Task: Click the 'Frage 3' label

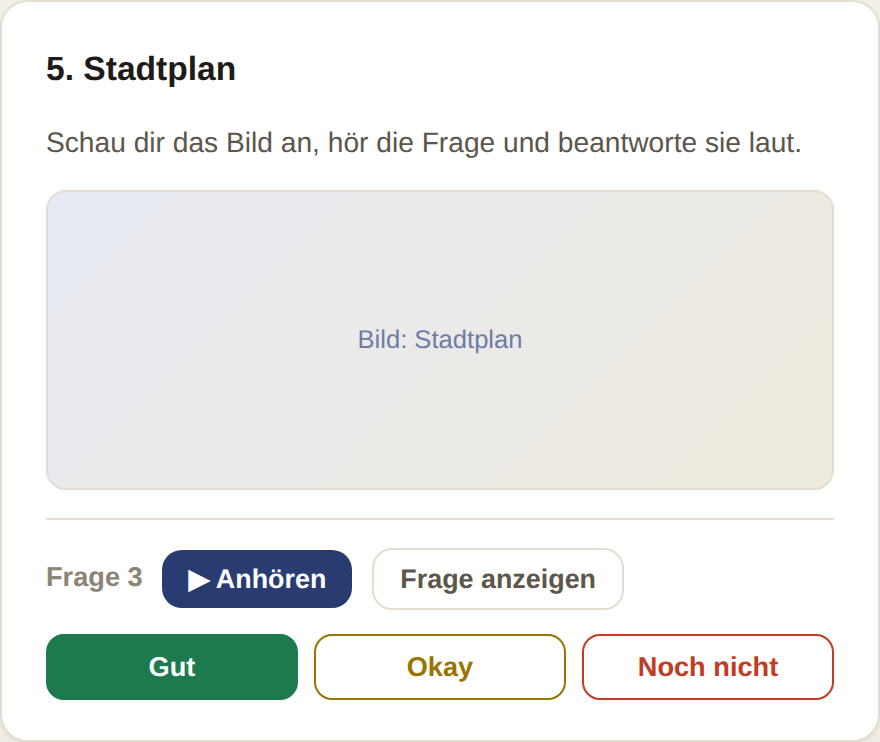Action: click(x=94, y=577)
